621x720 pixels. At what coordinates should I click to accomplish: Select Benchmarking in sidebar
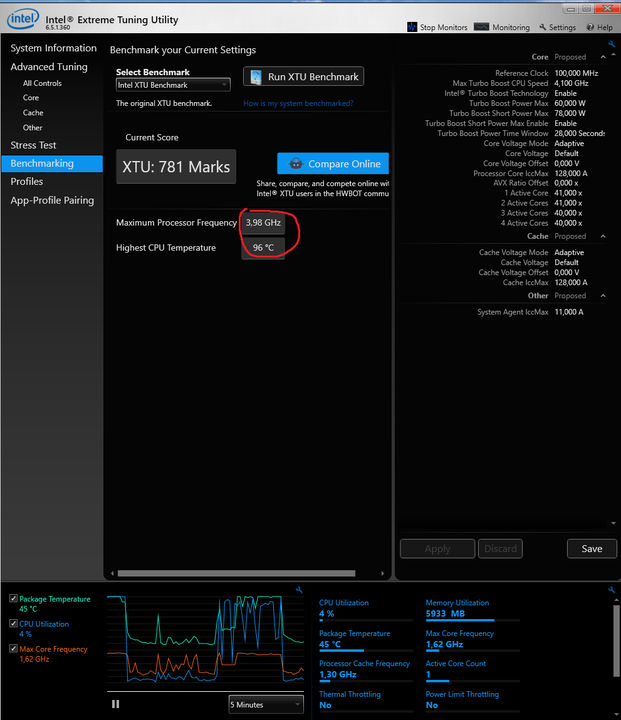(x=52, y=163)
